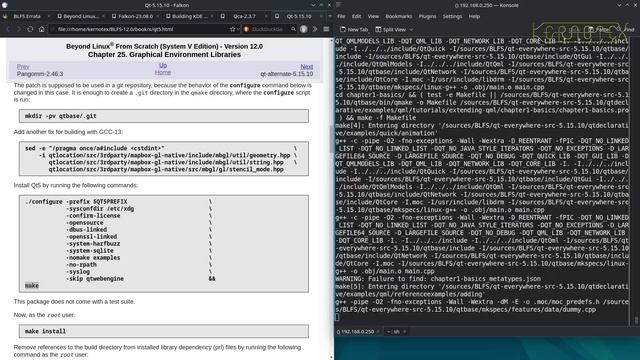Switch to the BLFS Errata tab
Viewport: 640px width, 360px height.
pos(27,16)
